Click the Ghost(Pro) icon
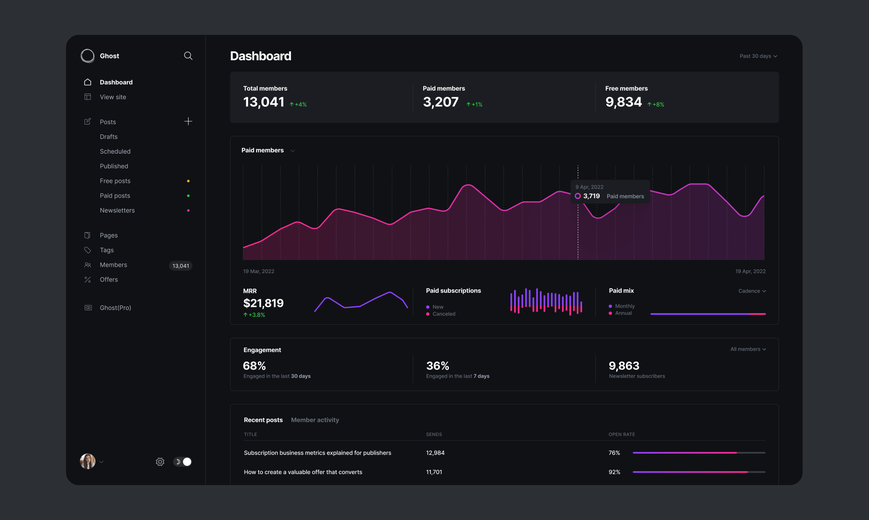The image size is (869, 520). (x=88, y=308)
